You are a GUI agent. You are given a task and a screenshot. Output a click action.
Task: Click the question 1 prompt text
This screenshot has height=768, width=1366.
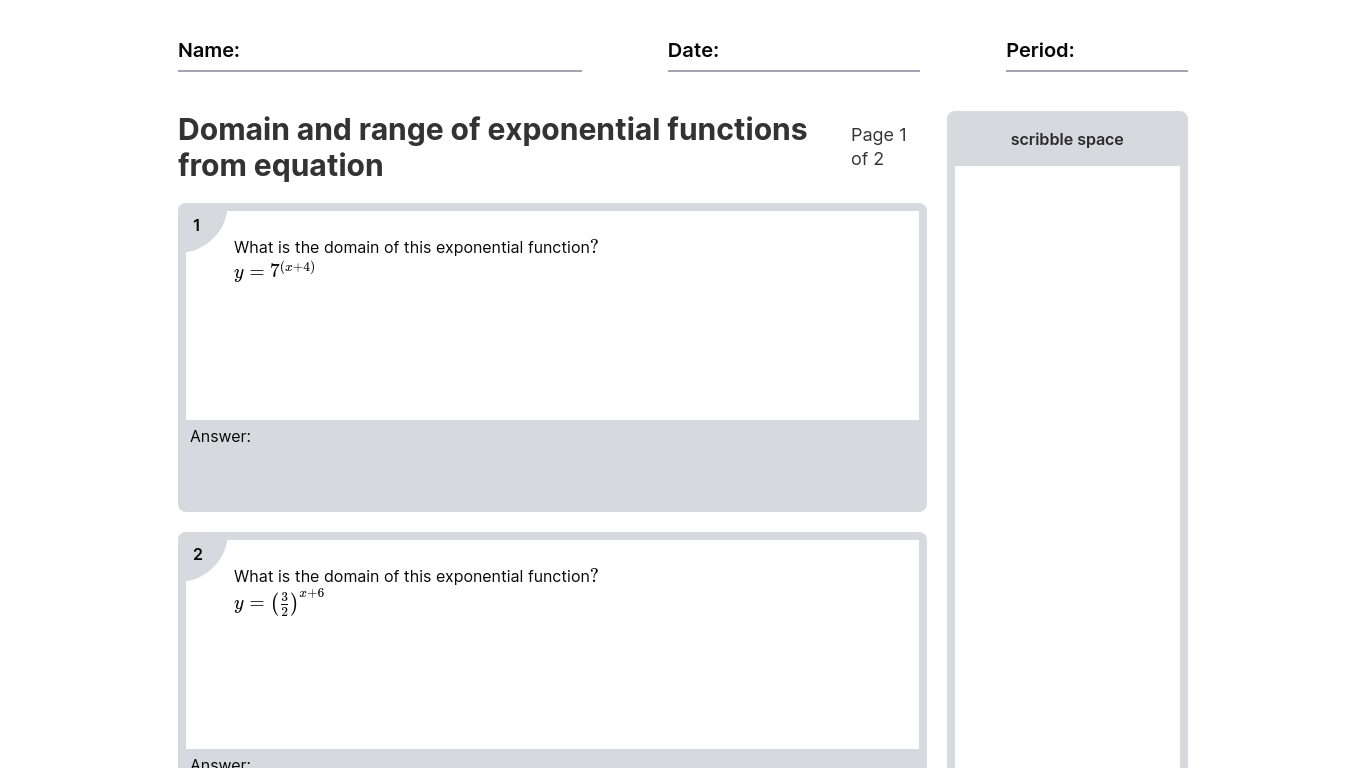(x=415, y=247)
